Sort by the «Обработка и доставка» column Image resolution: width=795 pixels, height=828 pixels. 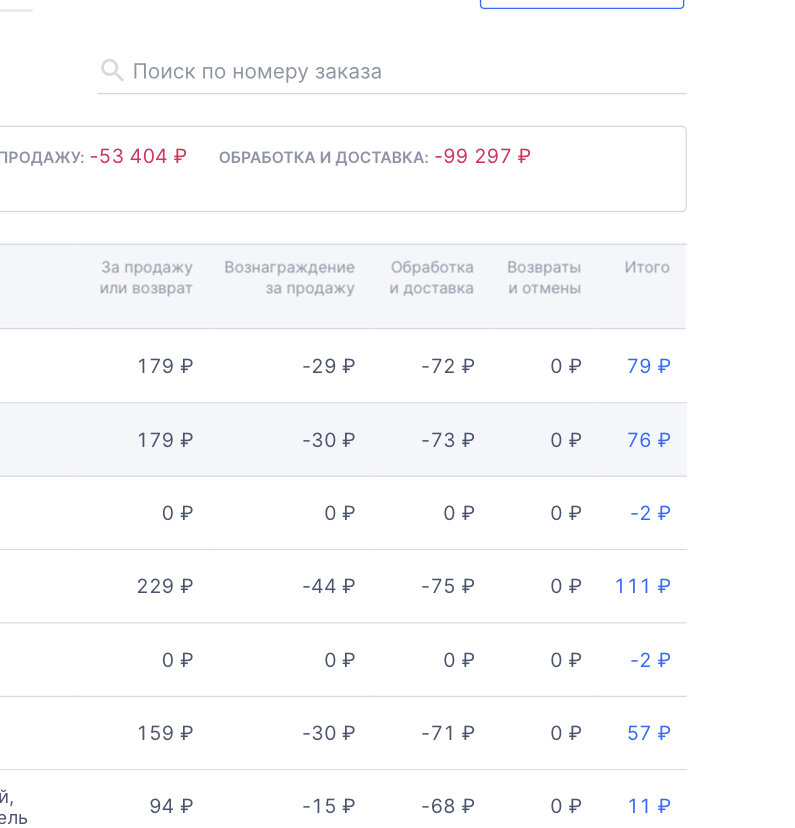click(x=430, y=277)
